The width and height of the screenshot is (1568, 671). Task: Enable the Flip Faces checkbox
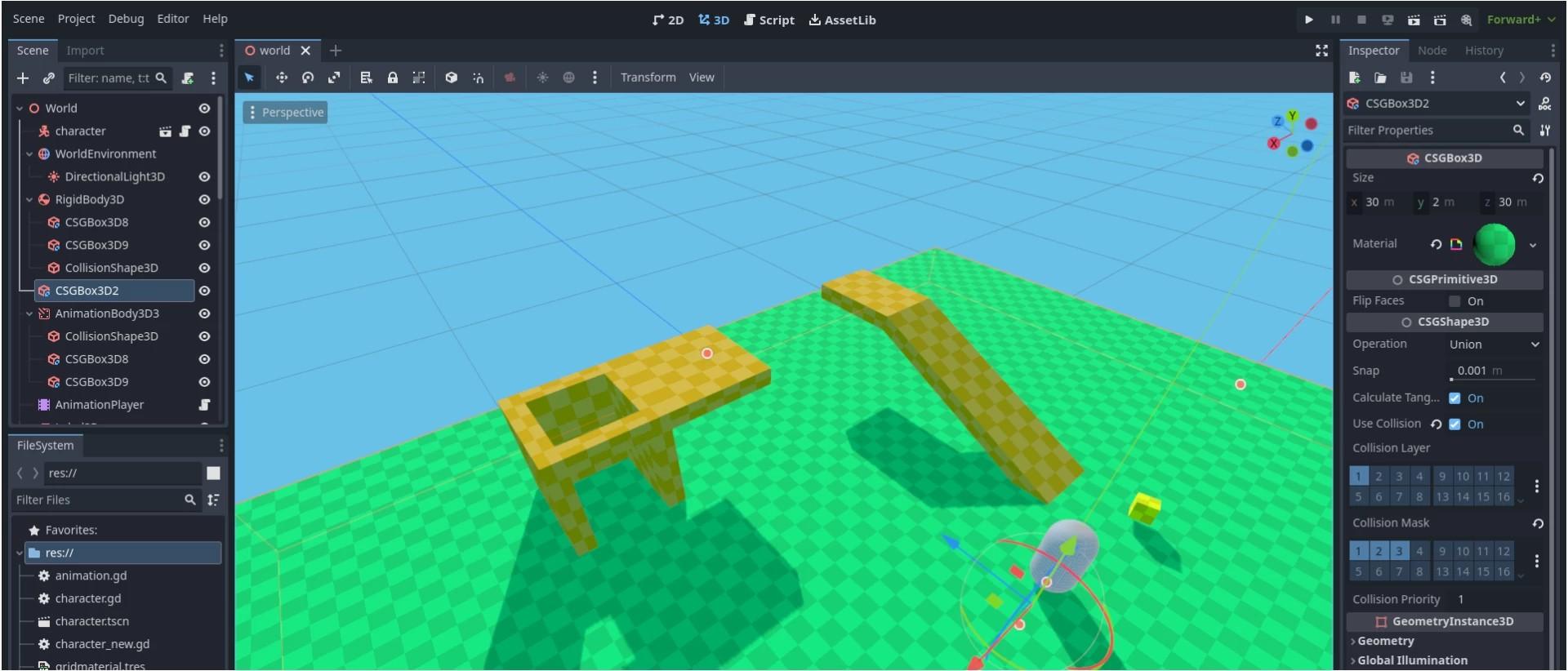1454,301
